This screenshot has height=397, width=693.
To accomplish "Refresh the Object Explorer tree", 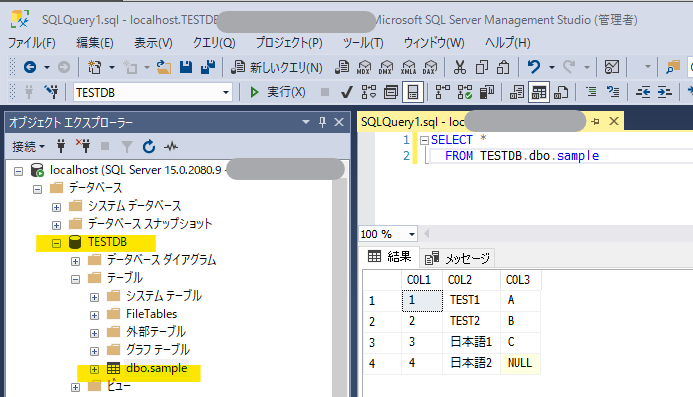I will (x=149, y=146).
